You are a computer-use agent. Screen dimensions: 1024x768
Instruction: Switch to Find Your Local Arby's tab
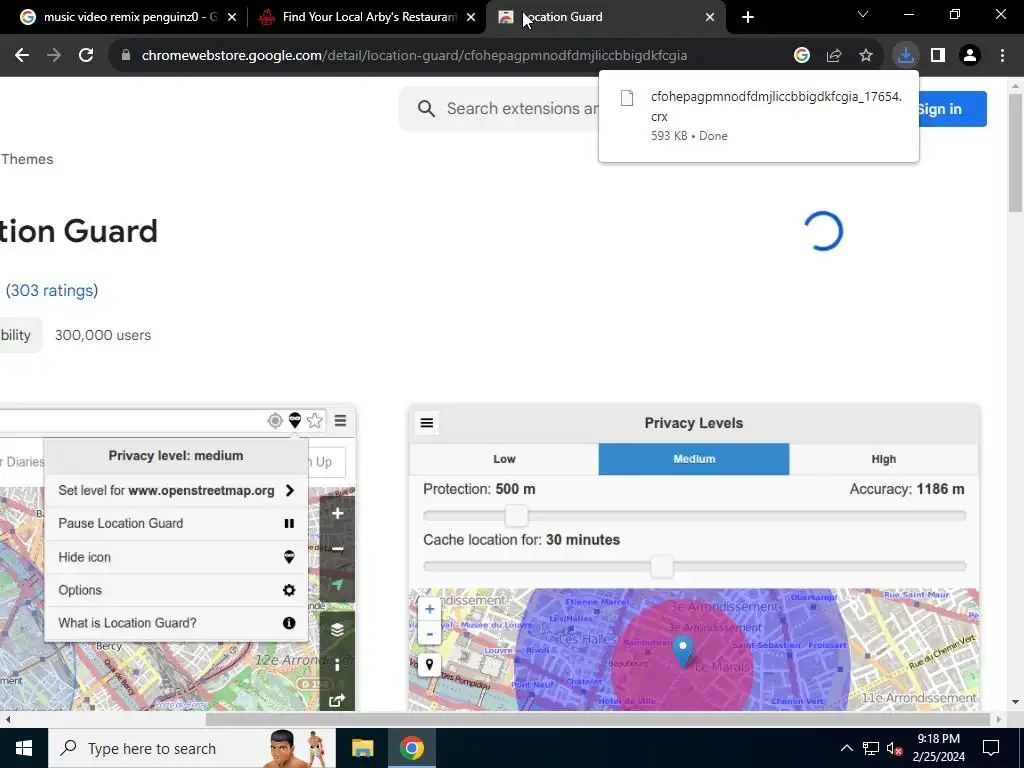(x=367, y=17)
